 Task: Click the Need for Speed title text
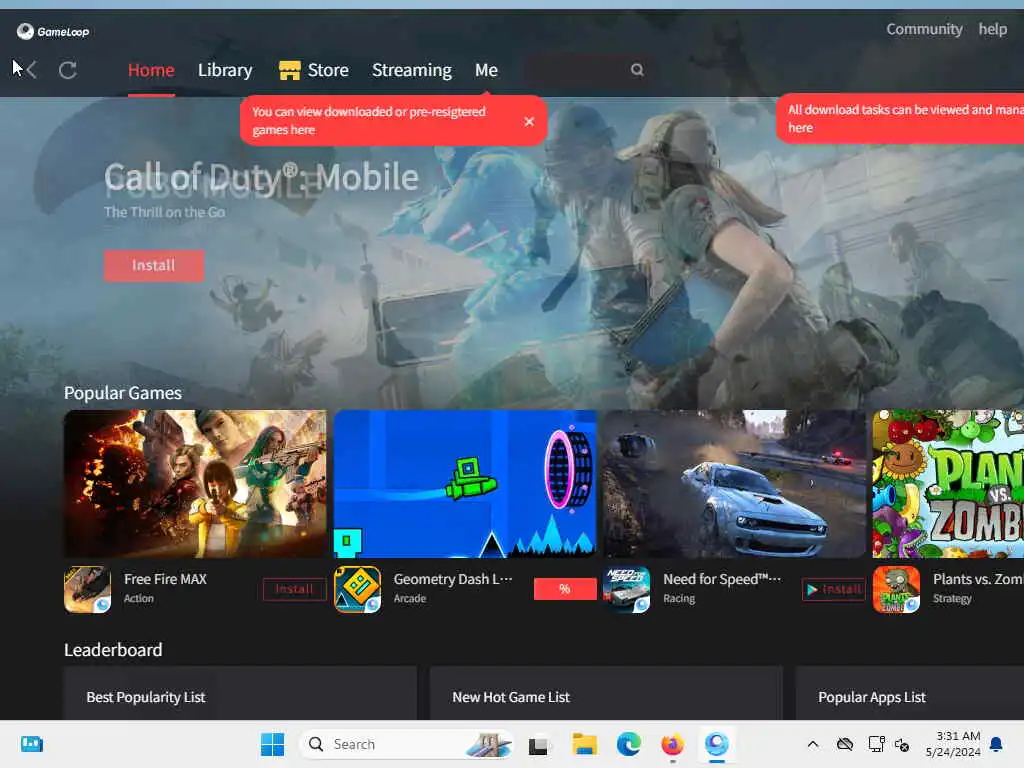722,579
